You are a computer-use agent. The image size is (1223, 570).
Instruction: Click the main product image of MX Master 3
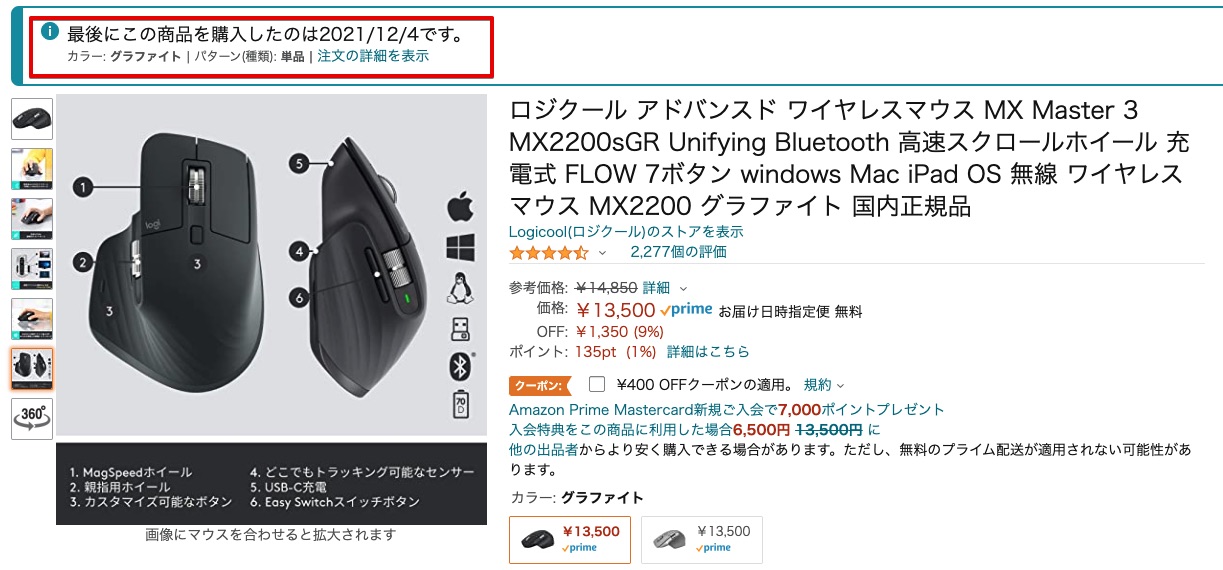coord(271,266)
